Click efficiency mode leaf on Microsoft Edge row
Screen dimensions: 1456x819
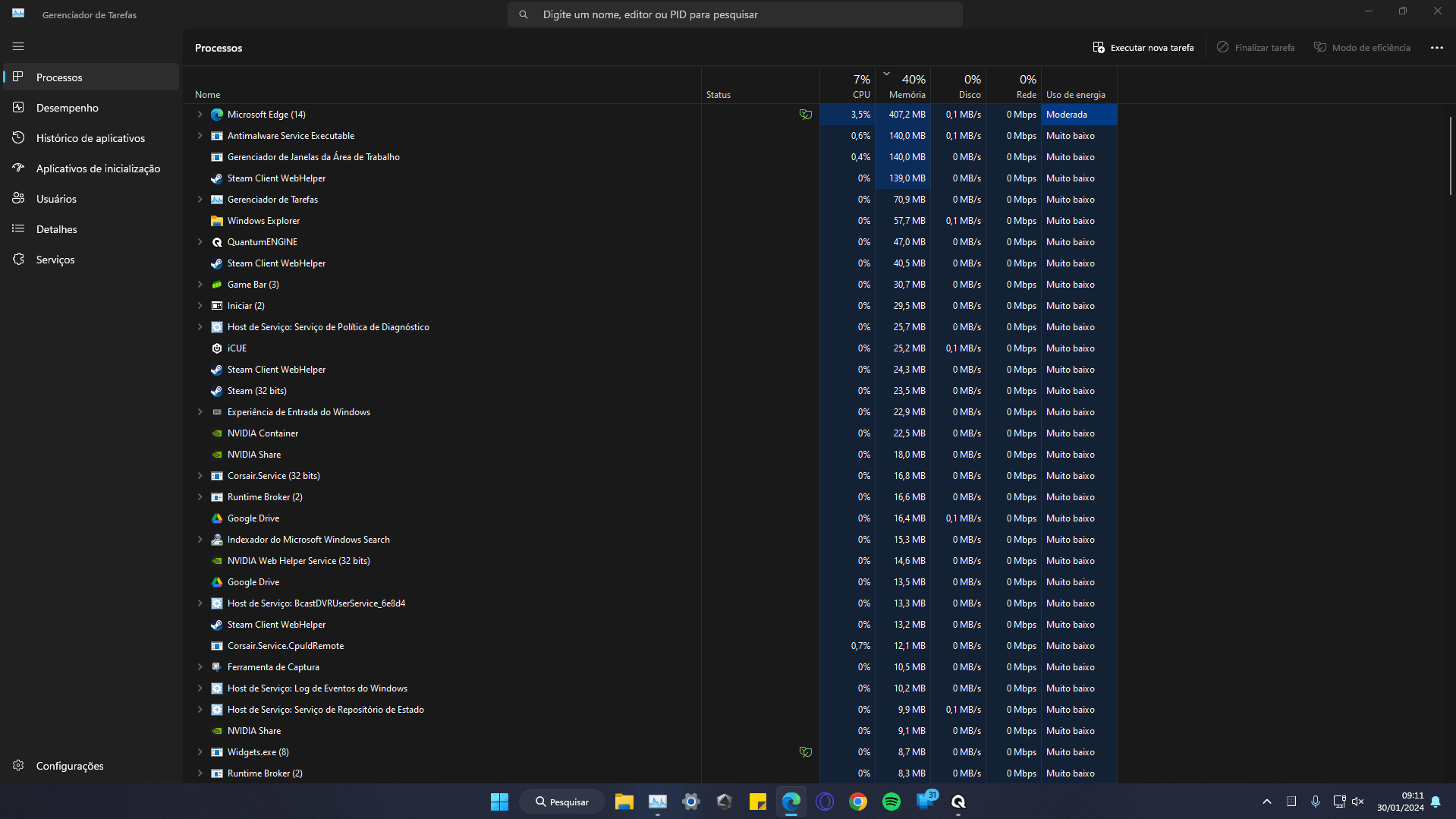coord(805,115)
